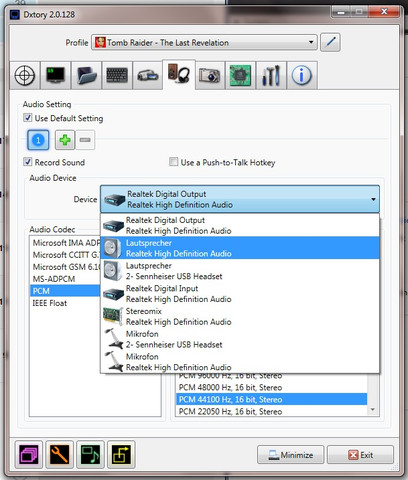This screenshot has width=408, height=480.
Task: Click the Exit button
Action: point(360,455)
